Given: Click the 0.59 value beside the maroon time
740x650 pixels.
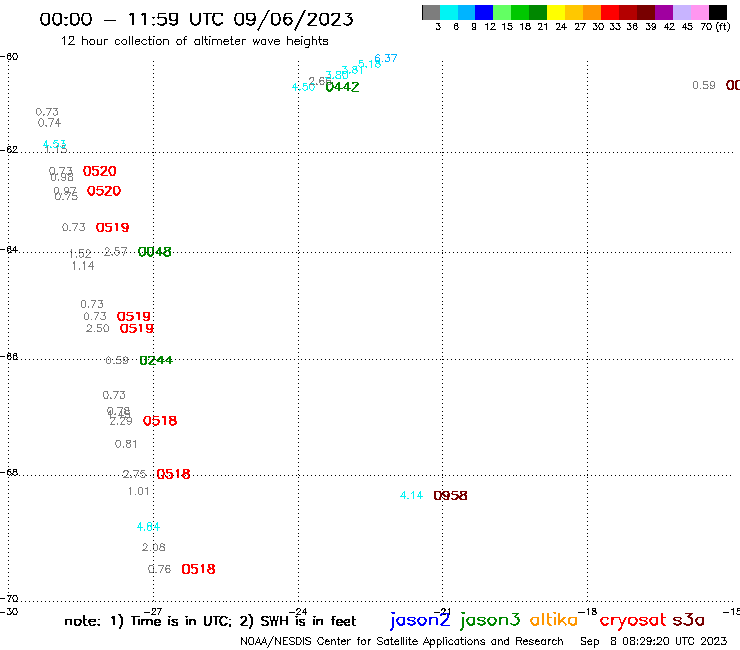Looking at the screenshot, I should click(704, 85).
